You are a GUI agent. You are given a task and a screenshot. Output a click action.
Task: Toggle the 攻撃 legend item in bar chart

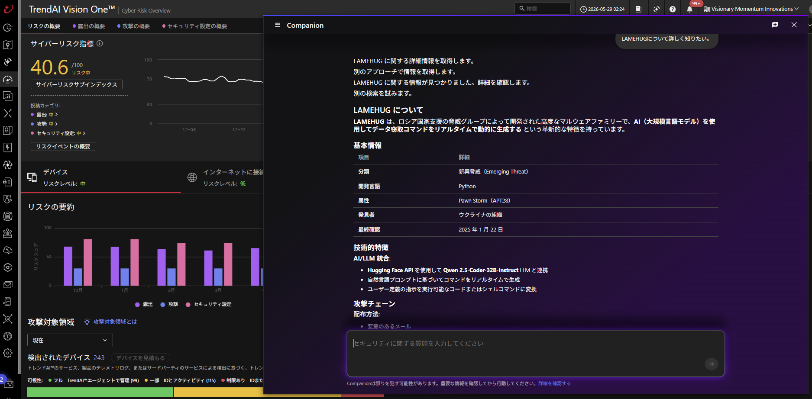[169, 304]
